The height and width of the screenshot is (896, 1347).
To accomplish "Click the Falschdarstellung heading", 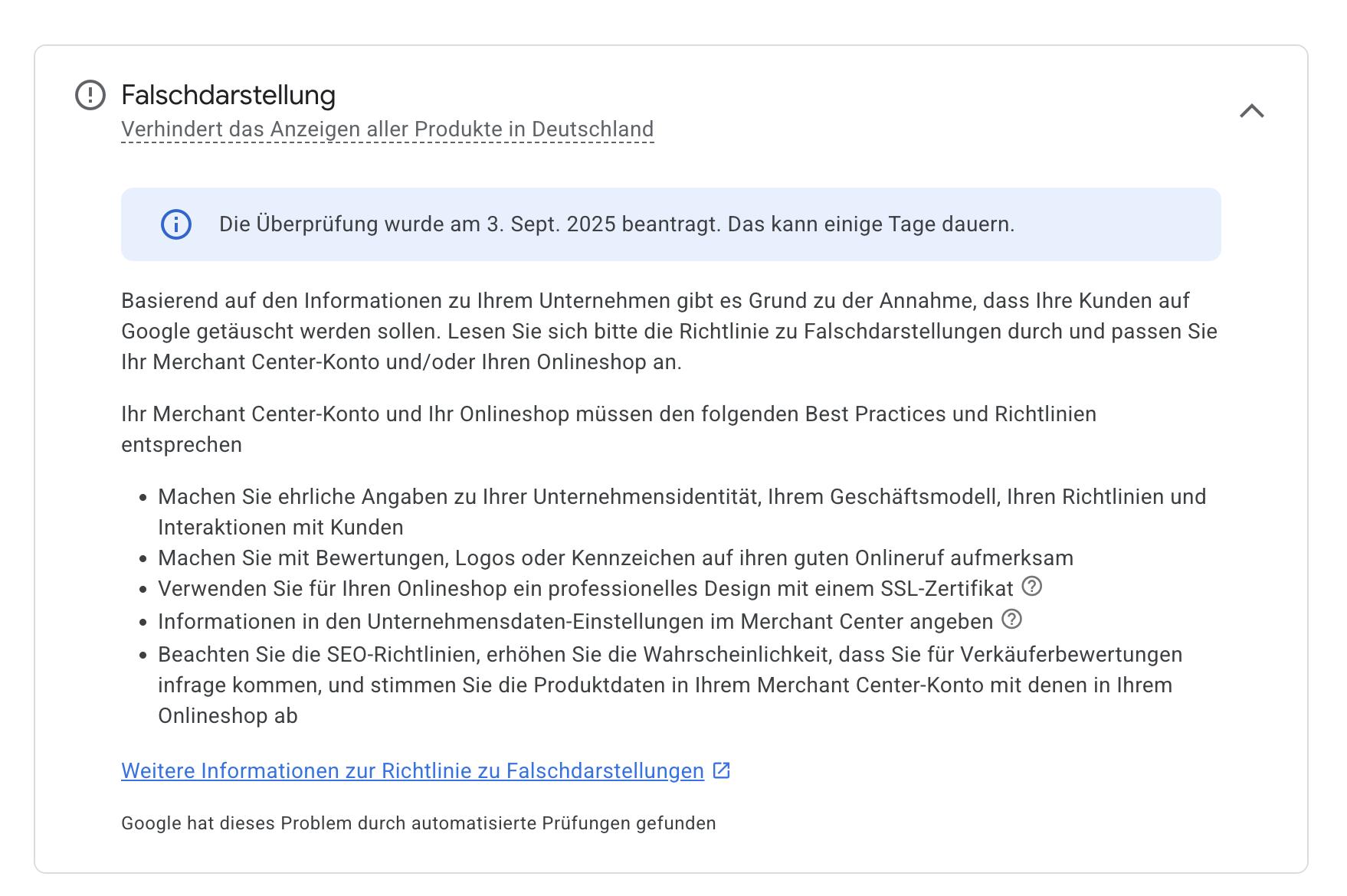I will click(x=228, y=96).
